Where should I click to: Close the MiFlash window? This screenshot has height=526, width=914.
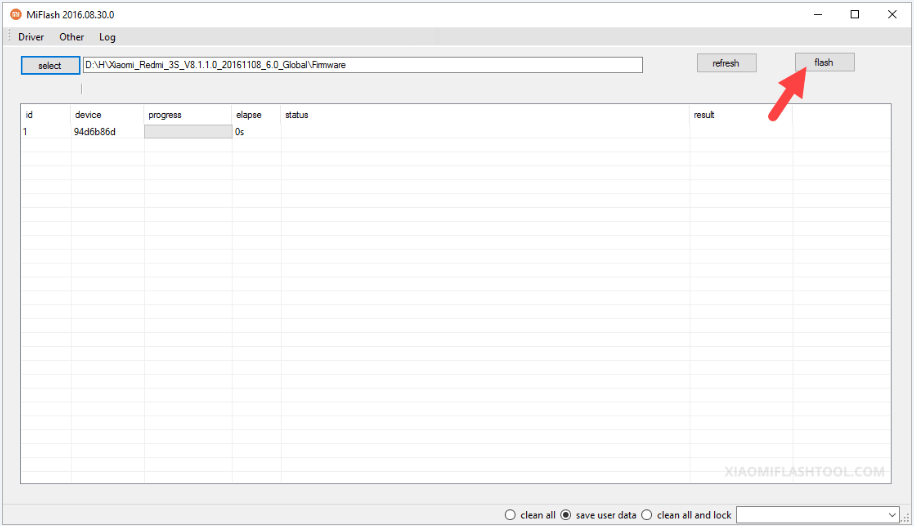892,15
